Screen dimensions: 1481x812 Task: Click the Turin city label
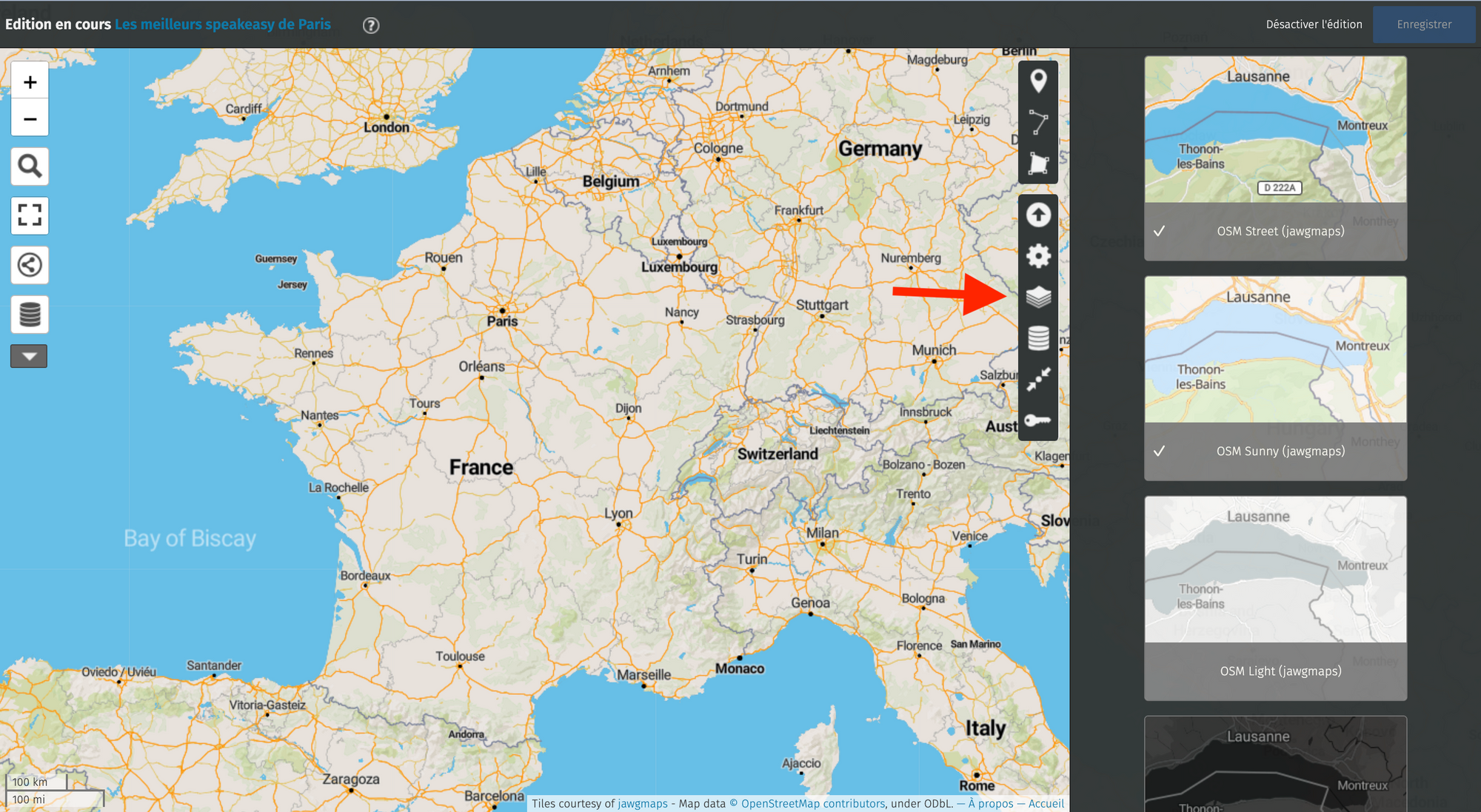coord(752,559)
